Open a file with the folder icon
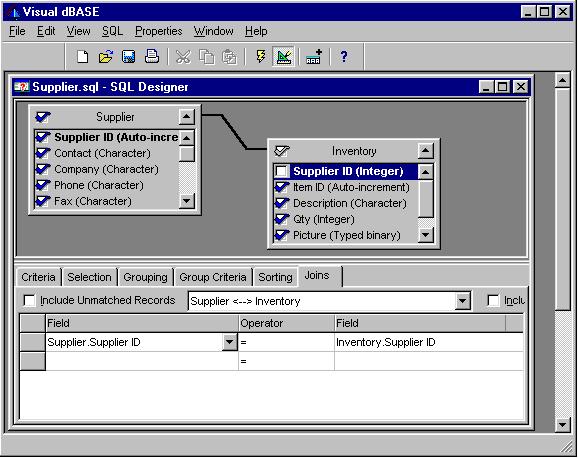 click(x=105, y=56)
